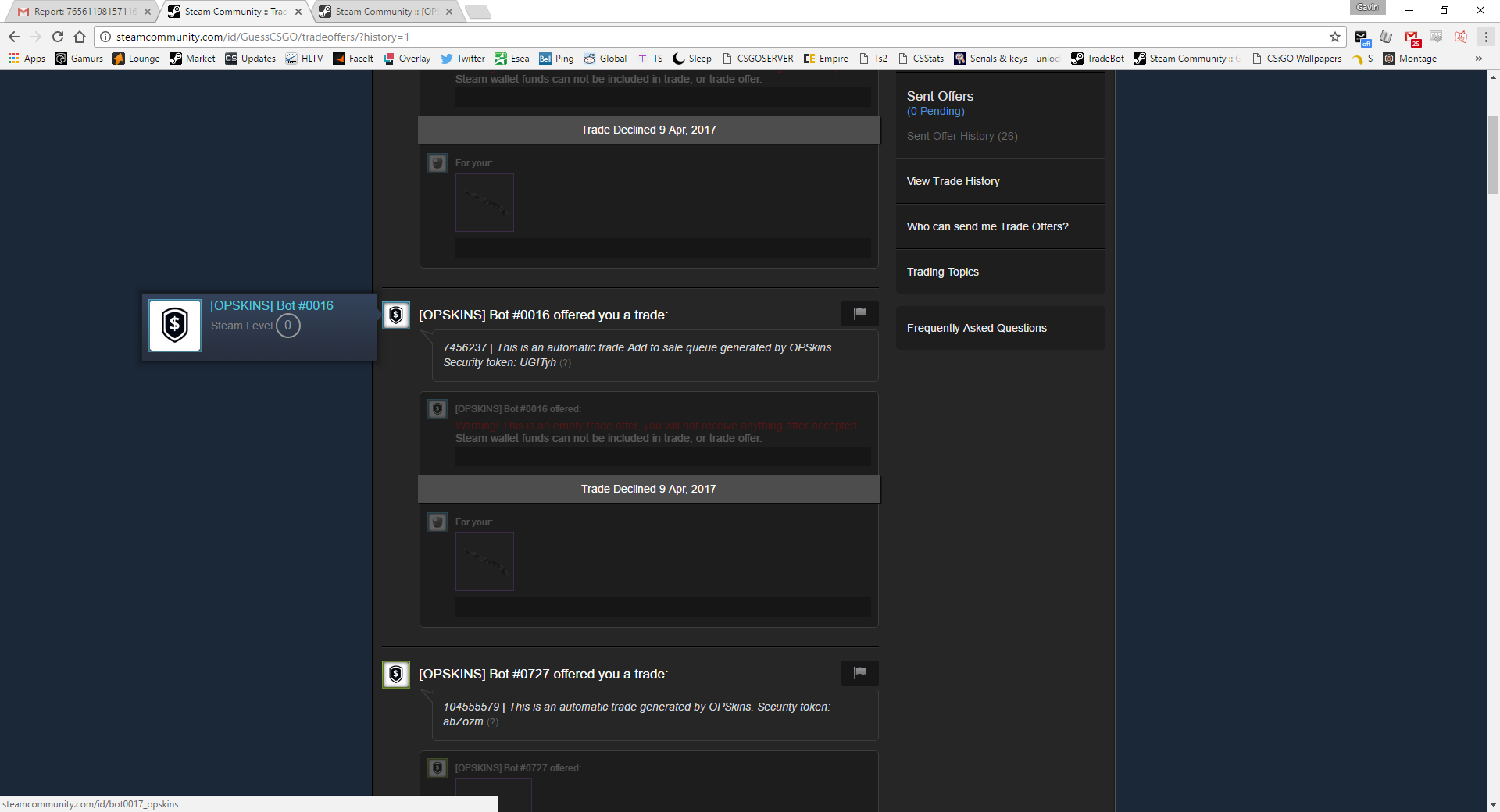Open the Sleep bookmark
The height and width of the screenshot is (812, 1500).
(692, 59)
